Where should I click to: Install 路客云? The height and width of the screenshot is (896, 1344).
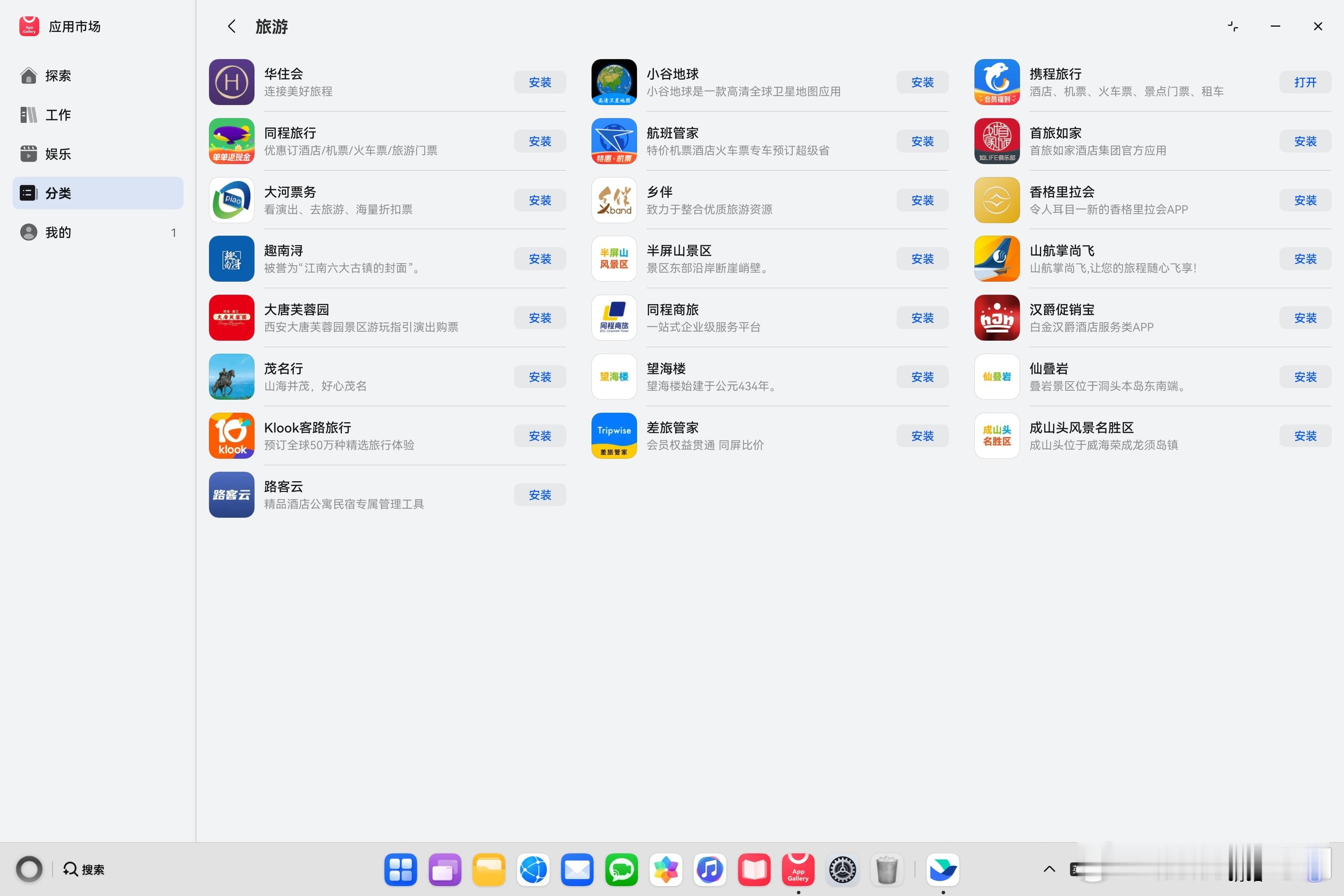click(x=540, y=495)
